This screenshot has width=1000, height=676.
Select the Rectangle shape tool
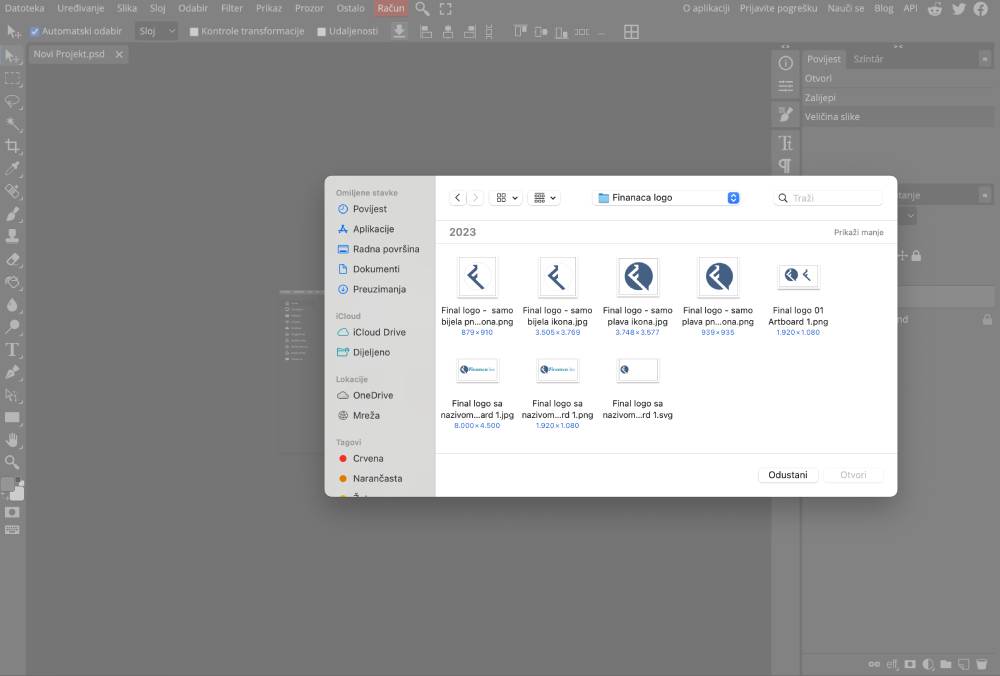click(12, 418)
